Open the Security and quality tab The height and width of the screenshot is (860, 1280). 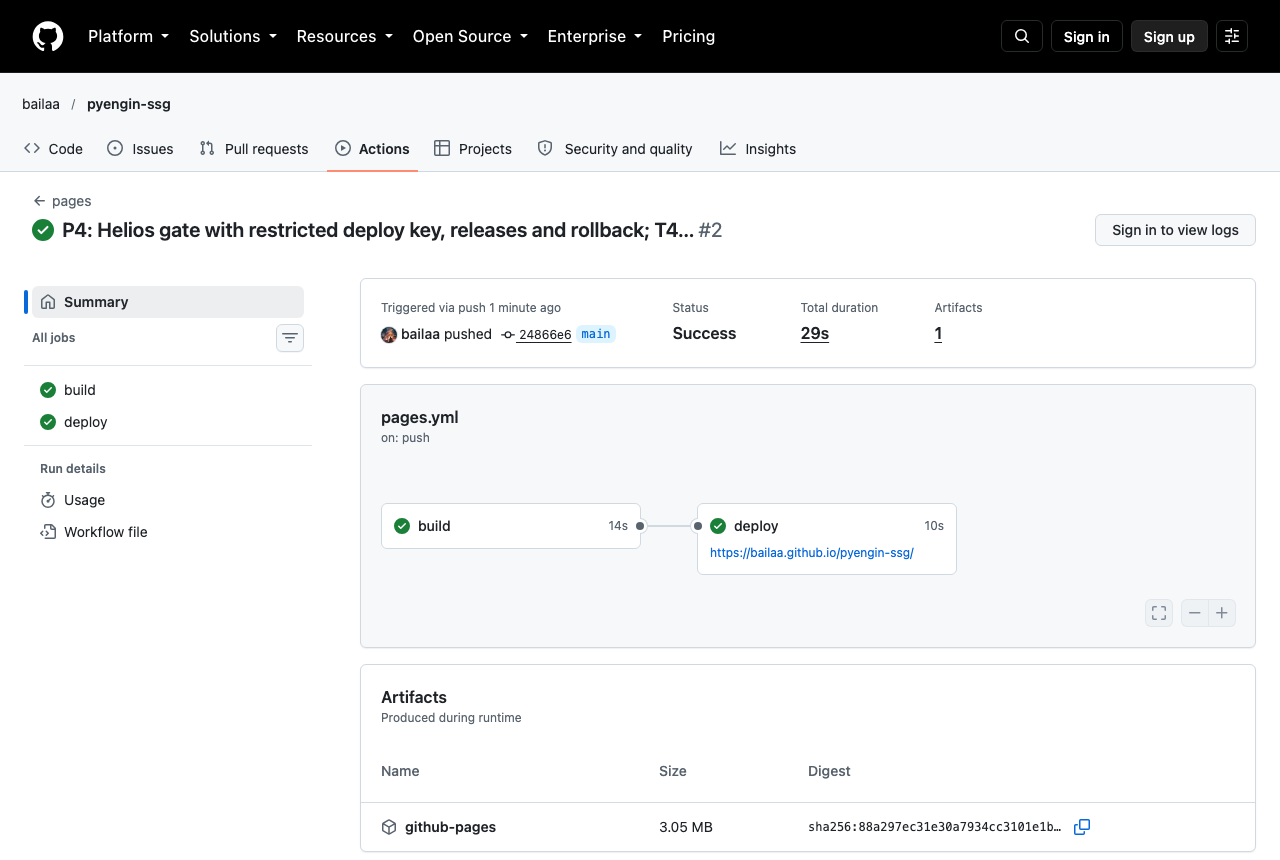[x=615, y=149]
